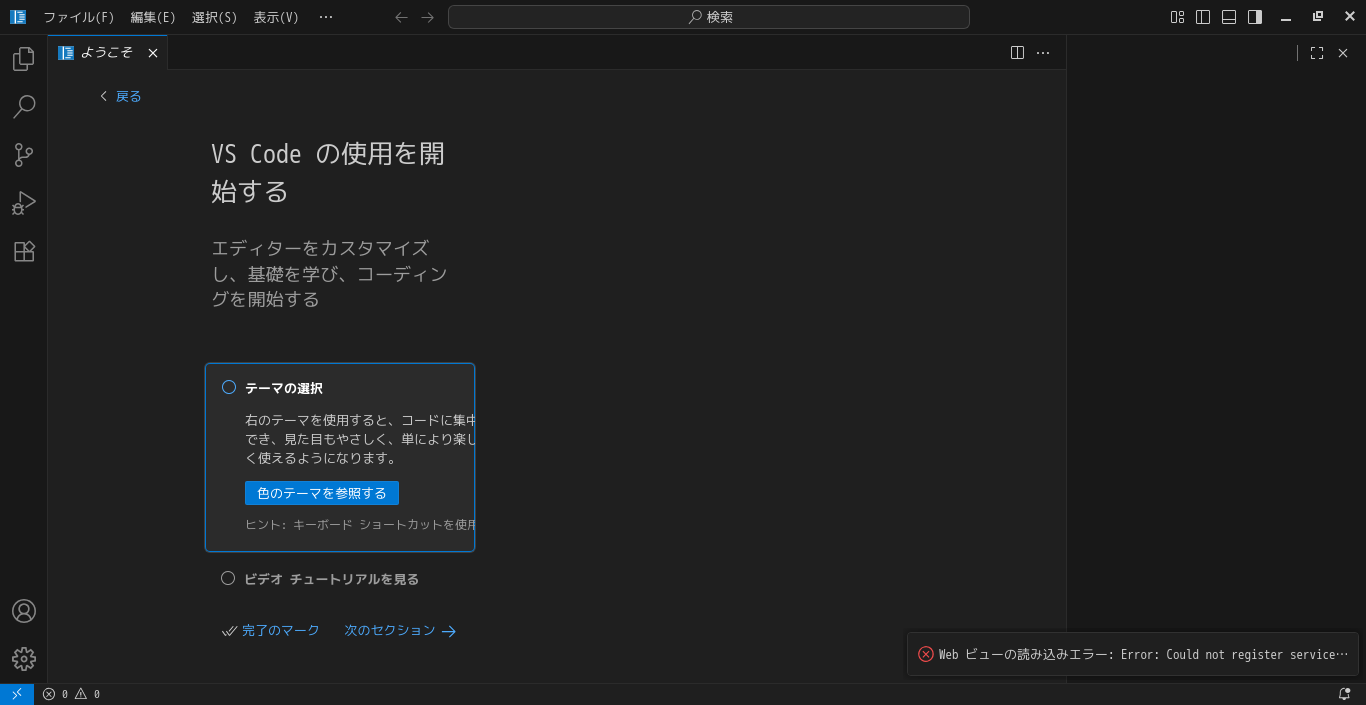Click the command center search box
The height and width of the screenshot is (705, 1366).
point(709,17)
